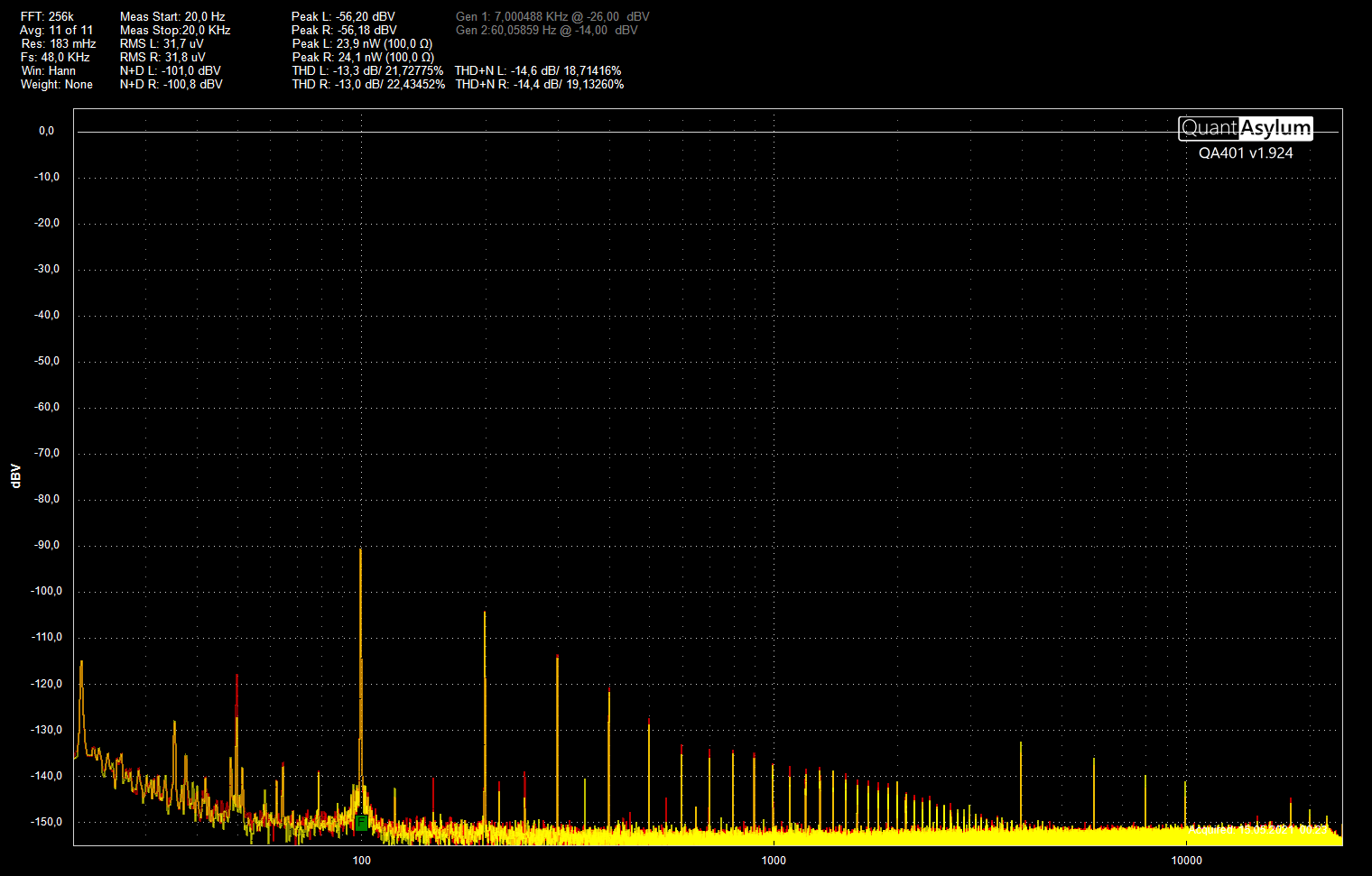This screenshot has height=876, width=1372.
Task: Click the 'Fs: 48,0 KHz' sample rate text
Action: 55,57
